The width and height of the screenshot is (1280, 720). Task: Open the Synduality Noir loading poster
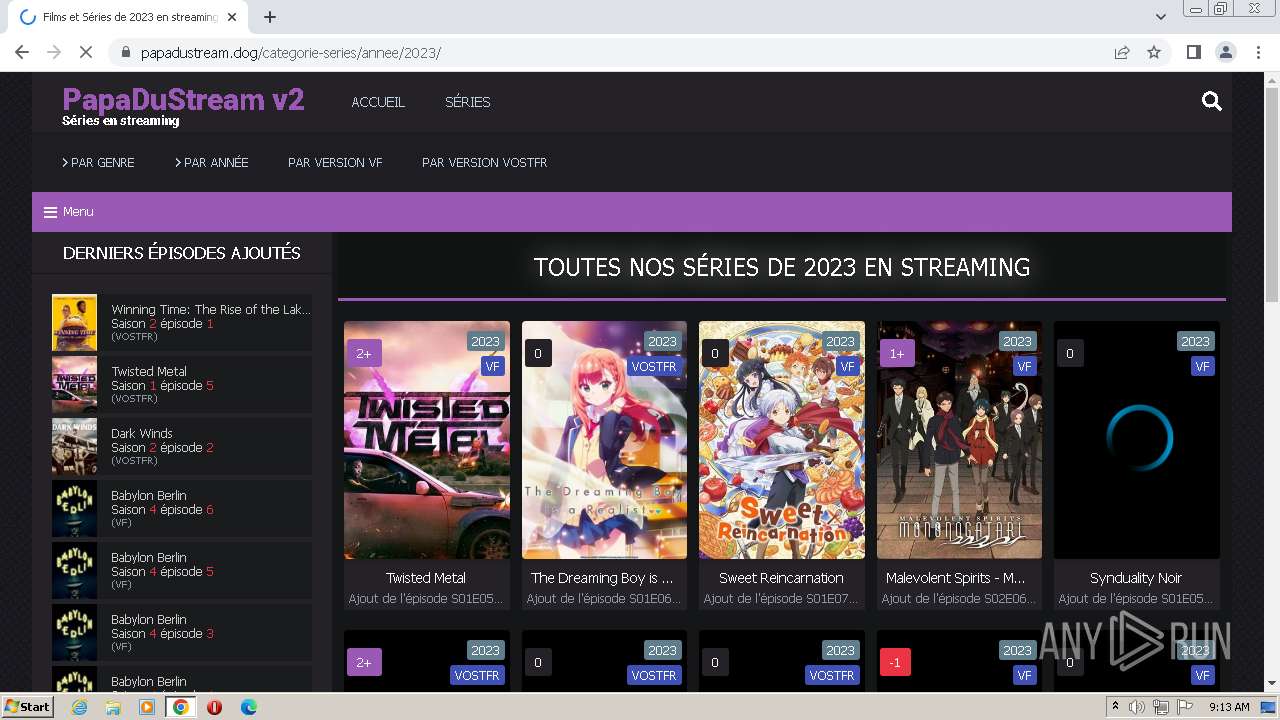click(x=1137, y=440)
